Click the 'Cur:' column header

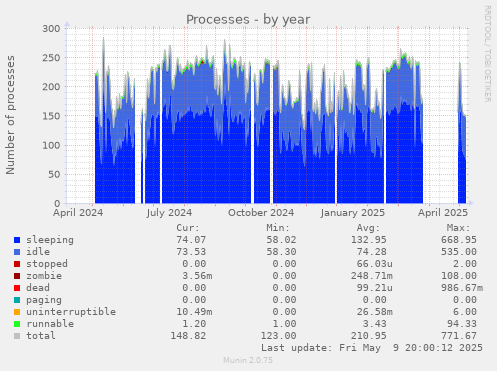coord(188,228)
